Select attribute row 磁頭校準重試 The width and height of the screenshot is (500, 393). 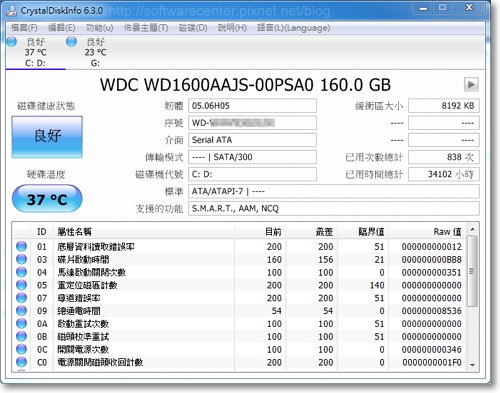[x=240, y=336]
